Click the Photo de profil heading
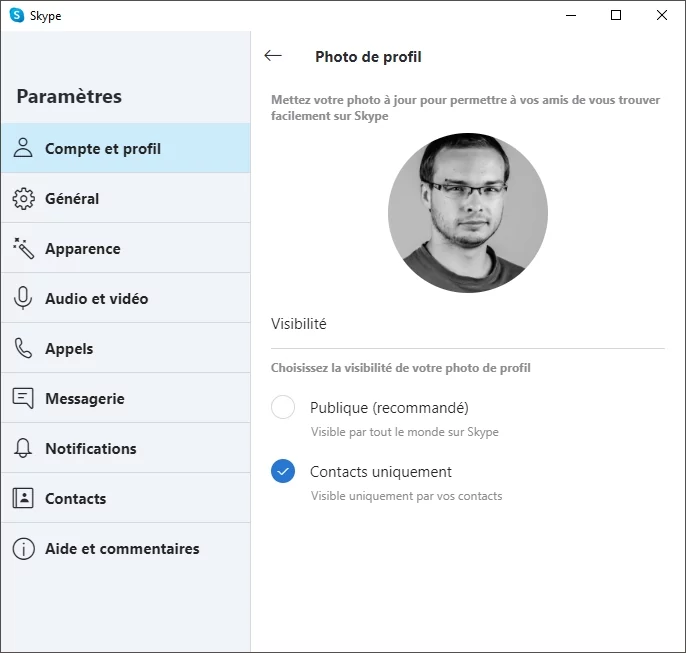The height and width of the screenshot is (653, 686). [x=368, y=57]
